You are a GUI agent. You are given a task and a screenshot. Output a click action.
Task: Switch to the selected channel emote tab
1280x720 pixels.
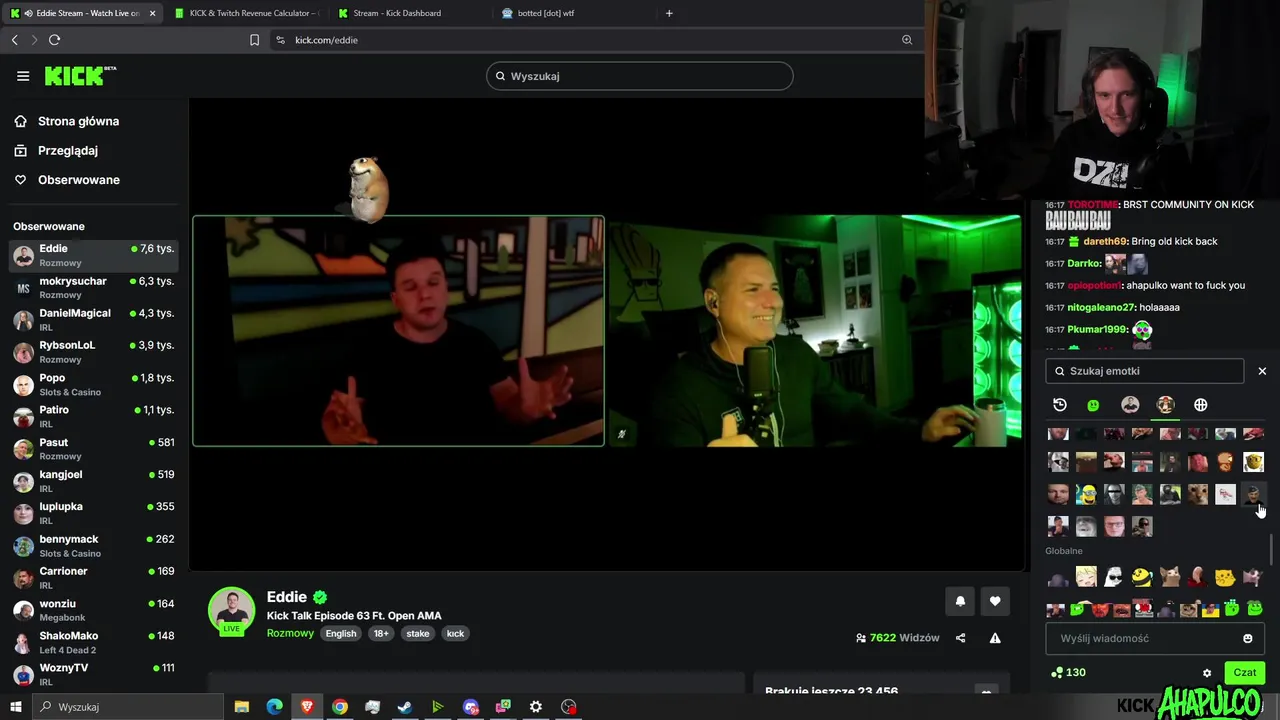click(x=1165, y=405)
